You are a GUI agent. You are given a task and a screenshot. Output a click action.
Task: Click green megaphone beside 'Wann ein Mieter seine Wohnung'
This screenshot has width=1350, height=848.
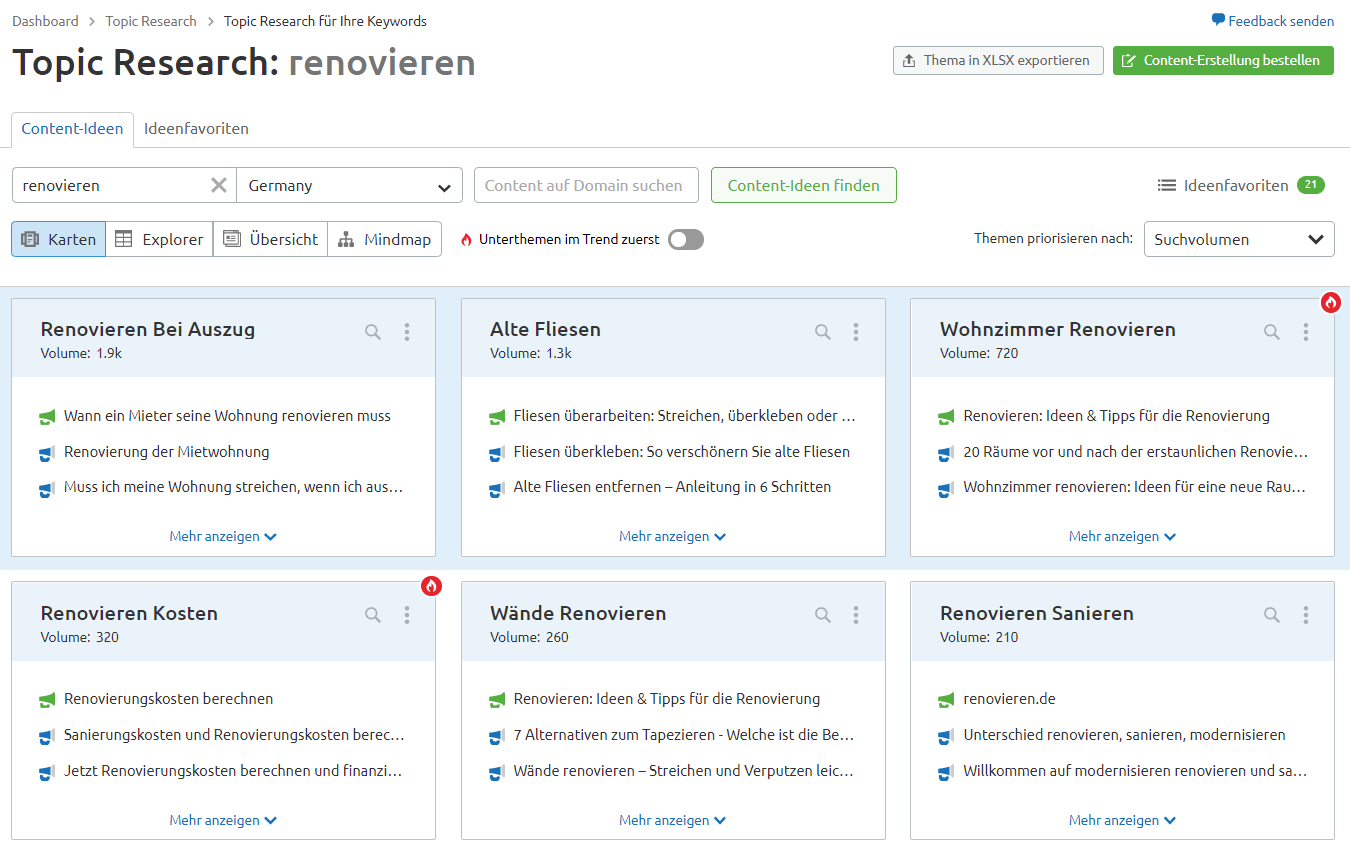click(47, 416)
